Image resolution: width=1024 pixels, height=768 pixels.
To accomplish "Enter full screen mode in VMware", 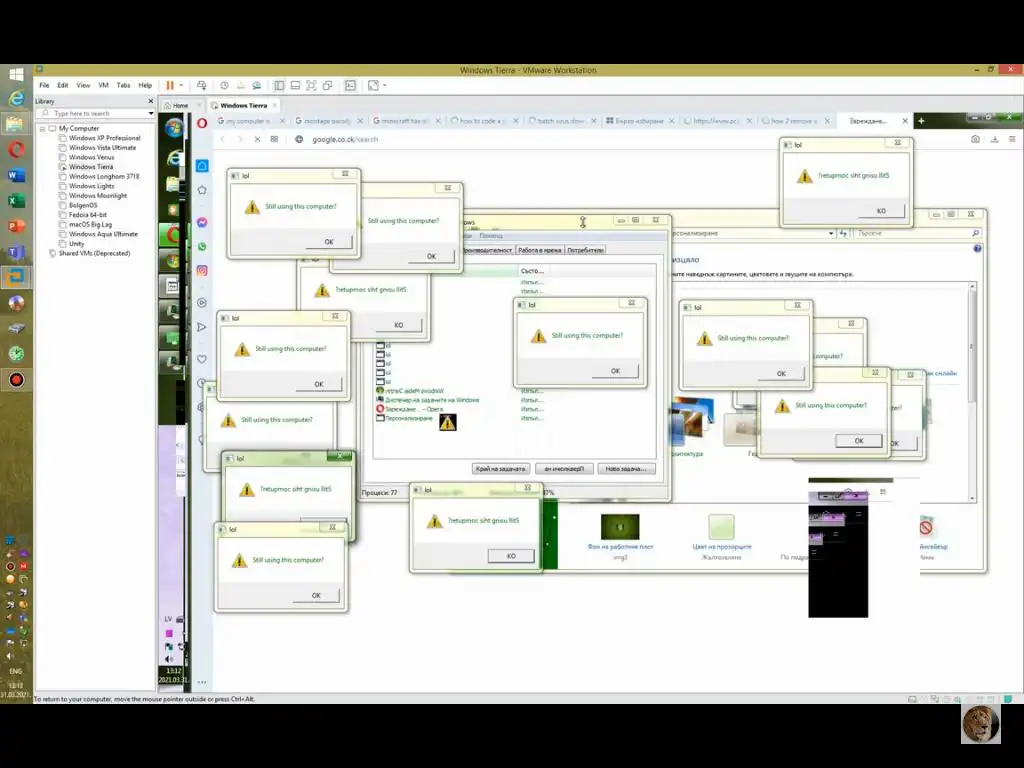I will [x=312, y=85].
